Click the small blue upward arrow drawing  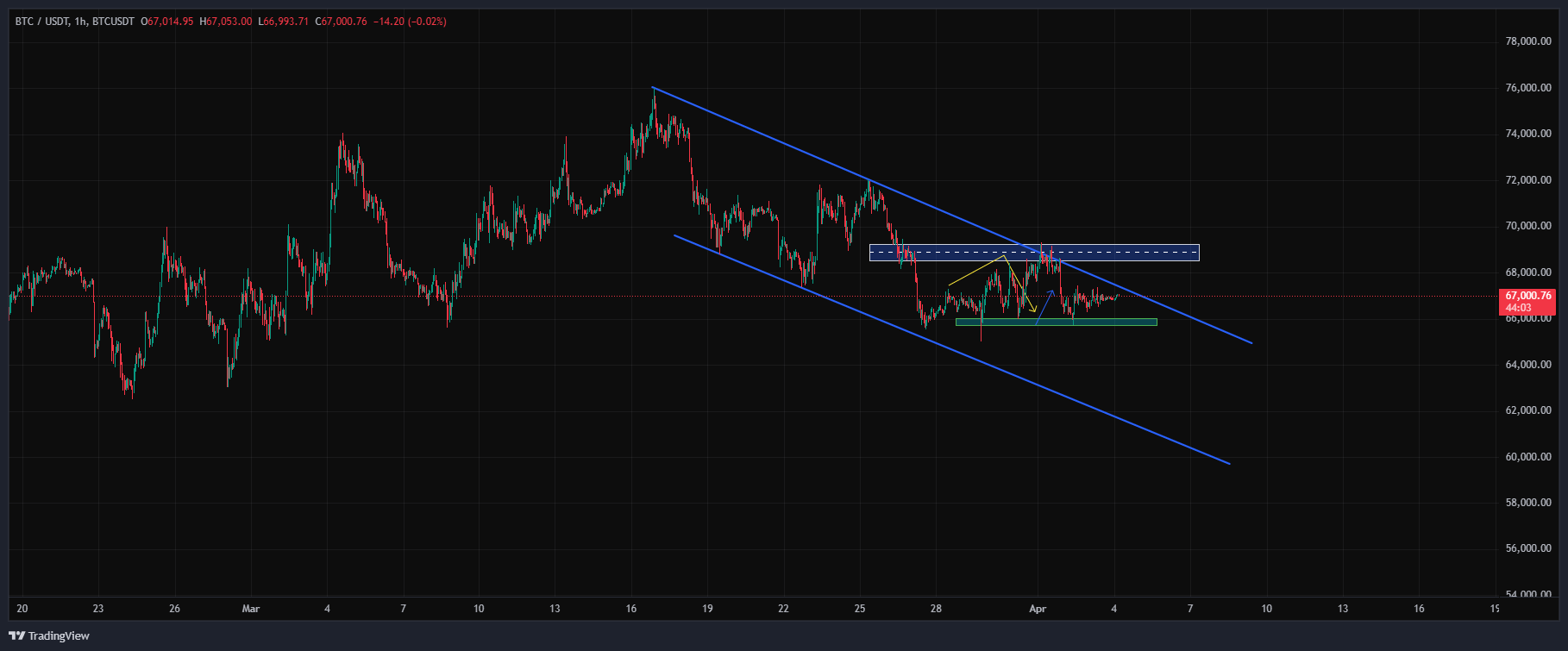(1044, 306)
